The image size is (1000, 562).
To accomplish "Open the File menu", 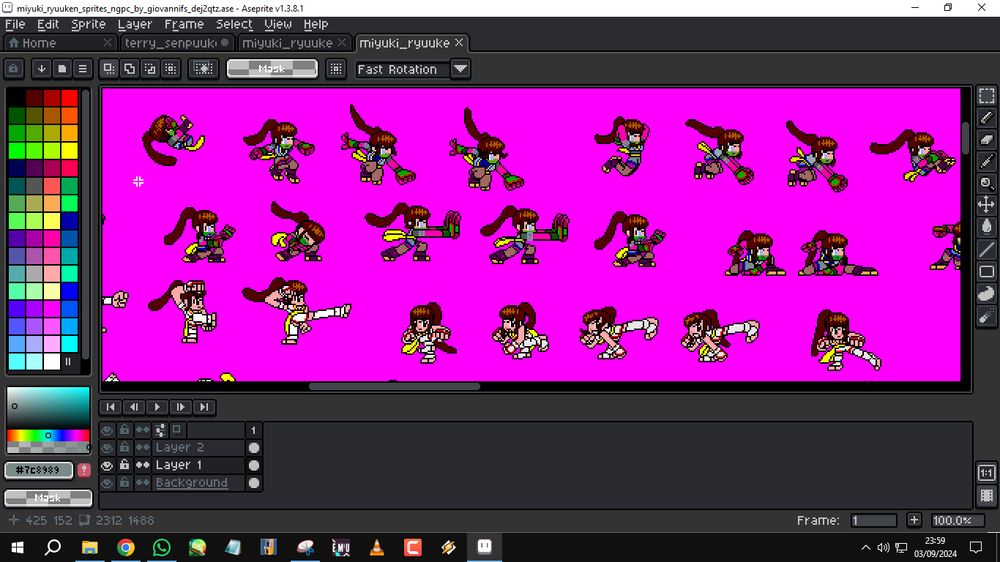I will (x=15, y=24).
